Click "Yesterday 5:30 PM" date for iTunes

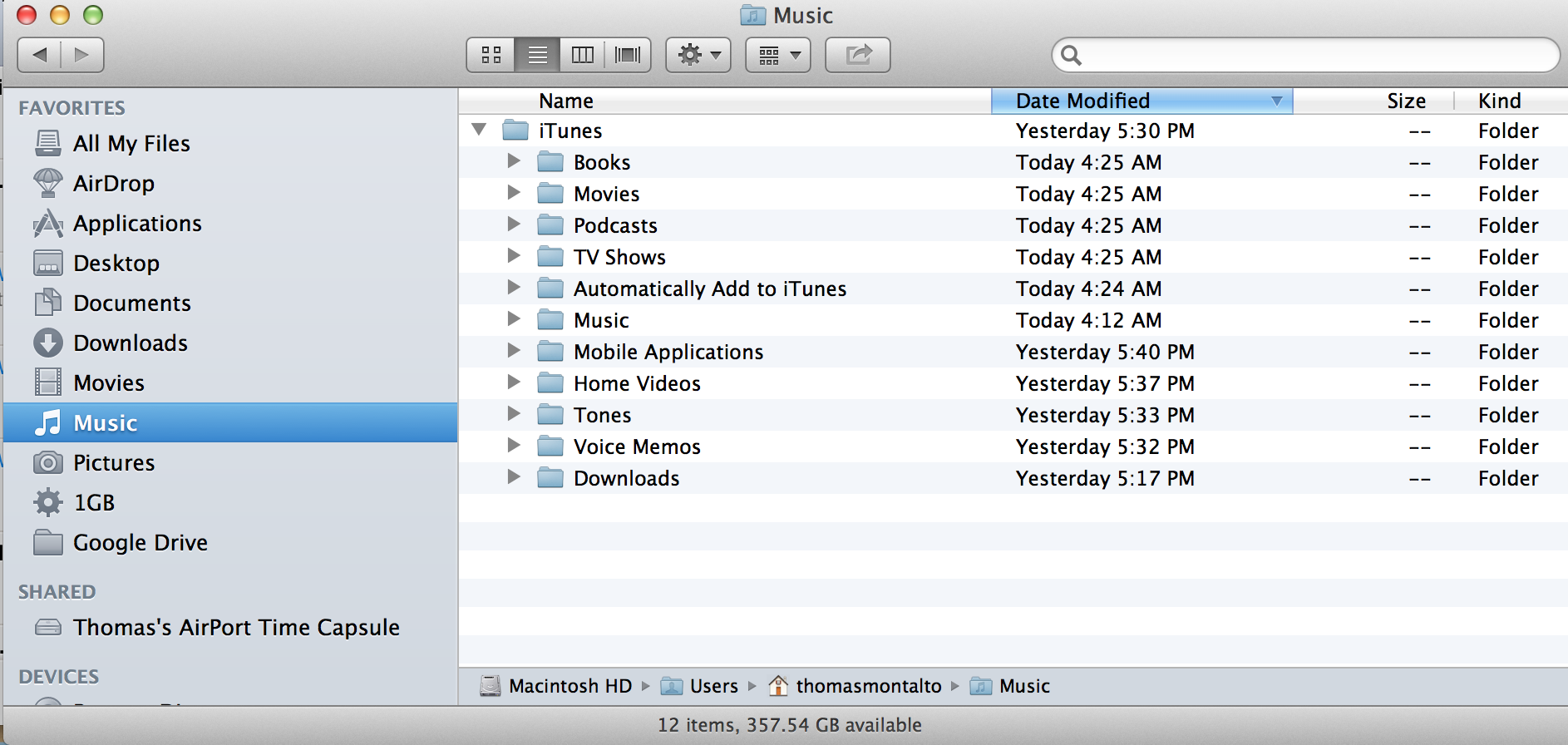pyautogui.click(x=1105, y=131)
